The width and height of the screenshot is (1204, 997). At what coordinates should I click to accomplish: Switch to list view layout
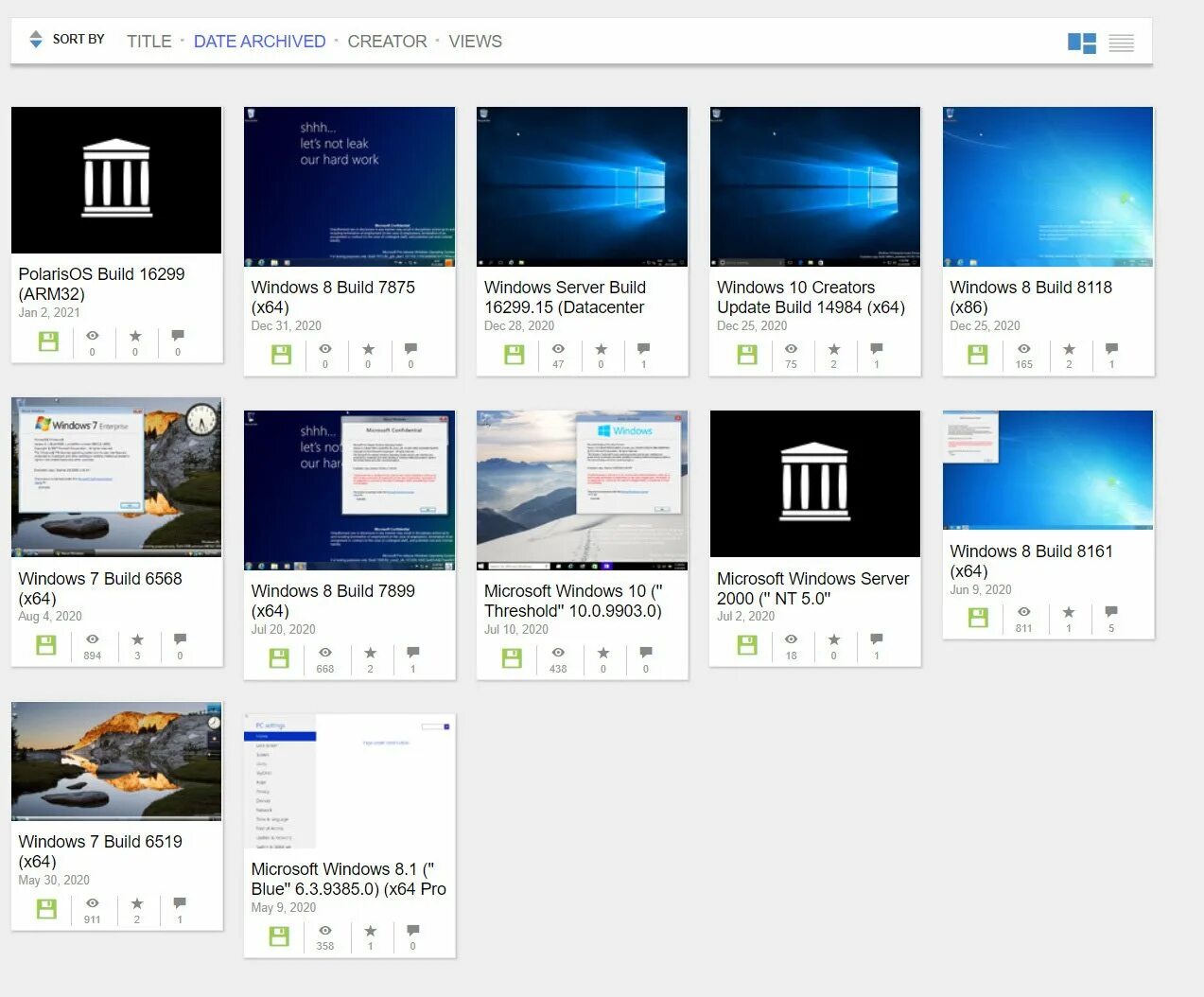[1122, 42]
